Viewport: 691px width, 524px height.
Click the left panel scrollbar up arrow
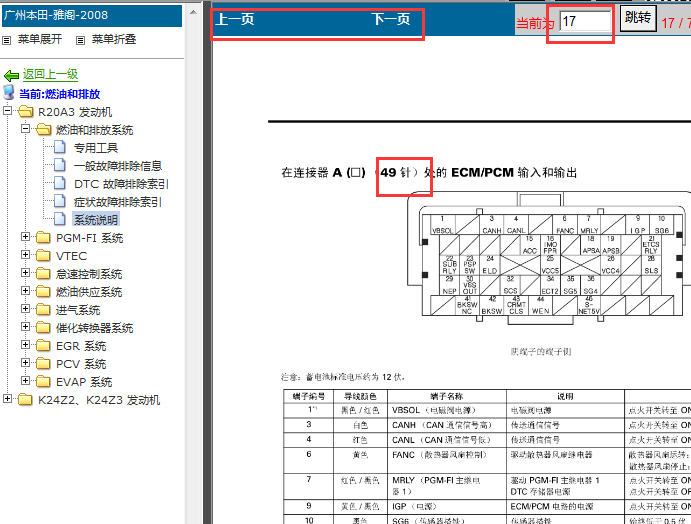pyautogui.click(x=193, y=12)
